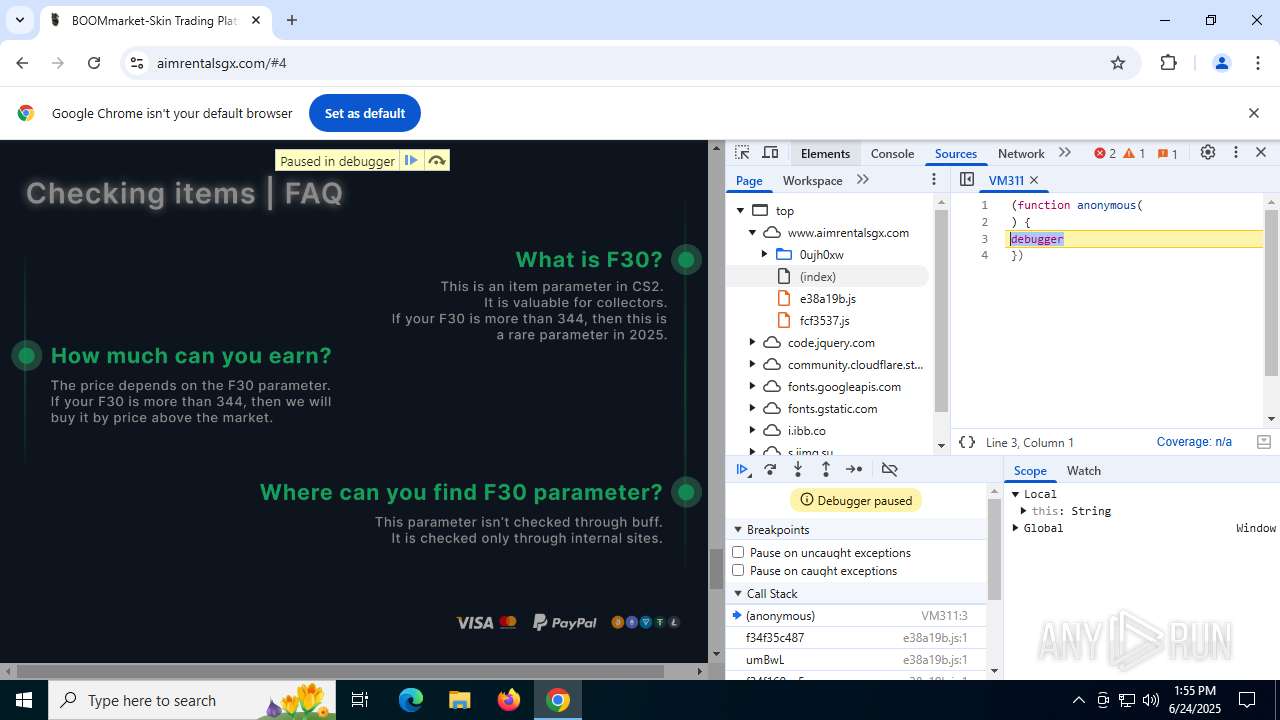1280x720 pixels.
Task: Step over next function call
Action: click(x=770, y=469)
